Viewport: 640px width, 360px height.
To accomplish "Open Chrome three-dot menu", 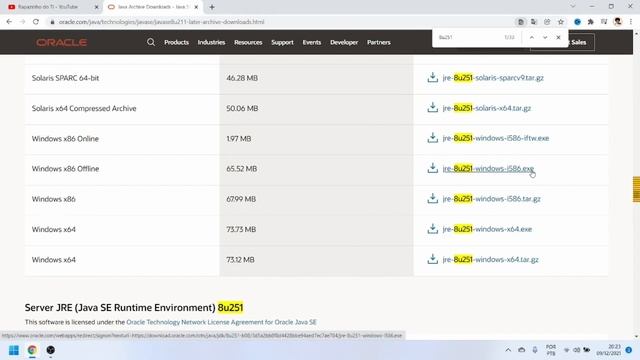I will [631, 22].
